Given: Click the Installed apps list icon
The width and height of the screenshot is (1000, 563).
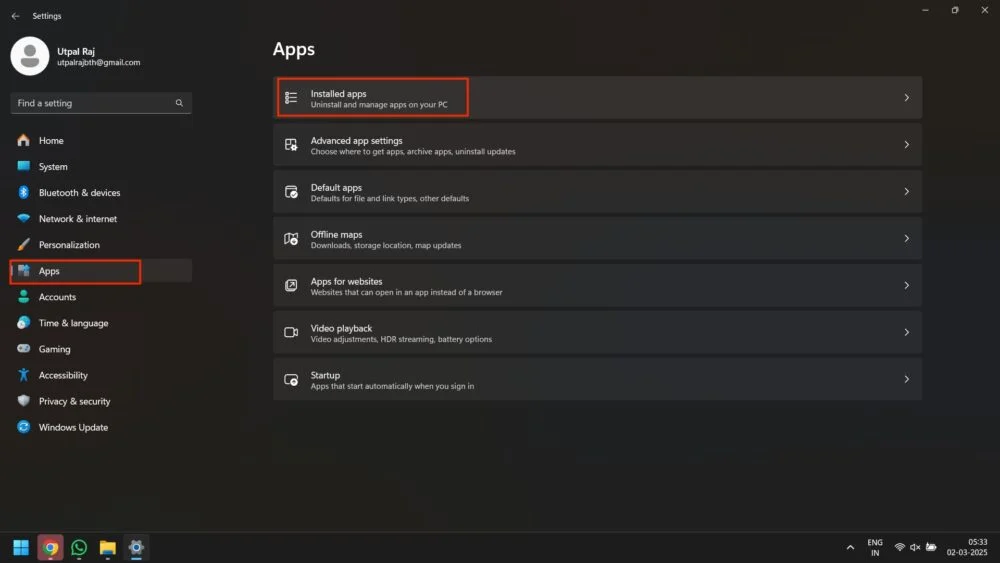Looking at the screenshot, I should point(291,98).
